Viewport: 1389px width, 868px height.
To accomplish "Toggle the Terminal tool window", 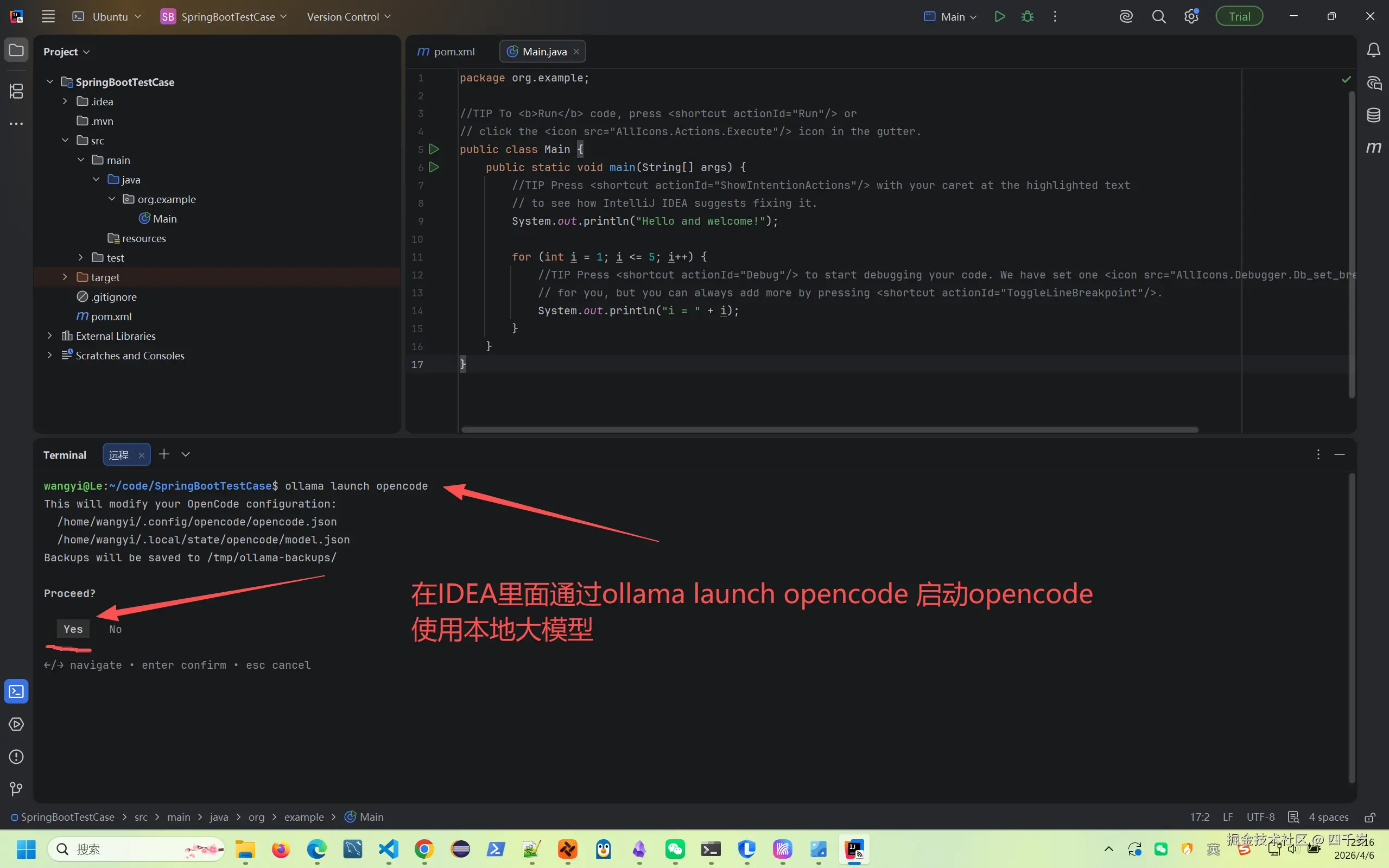I will pos(16,691).
